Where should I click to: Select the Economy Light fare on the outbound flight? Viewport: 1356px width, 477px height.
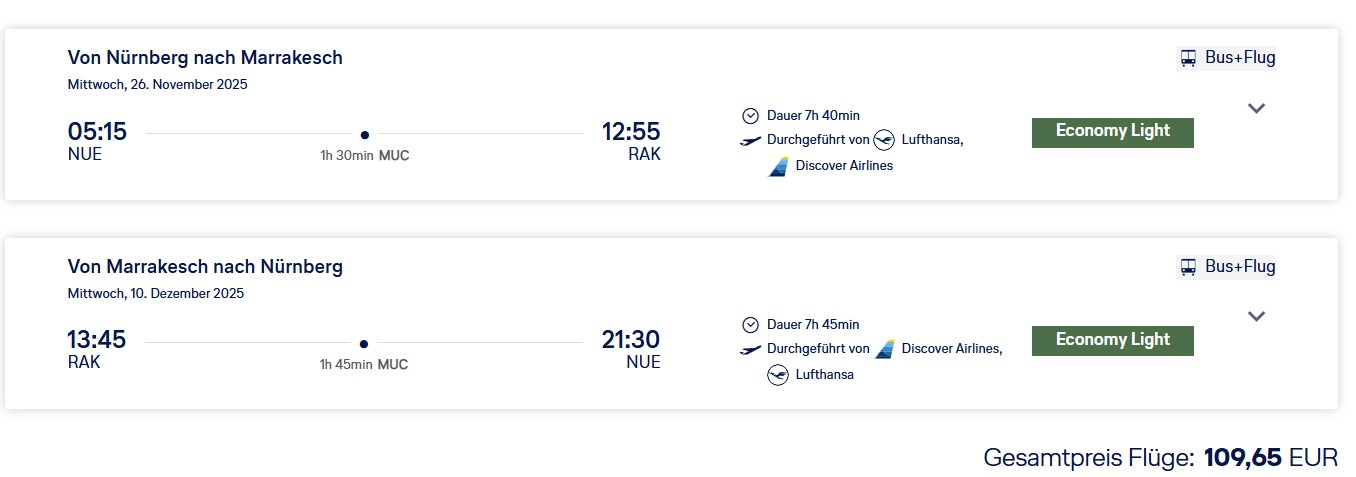pyautogui.click(x=1112, y=132)
